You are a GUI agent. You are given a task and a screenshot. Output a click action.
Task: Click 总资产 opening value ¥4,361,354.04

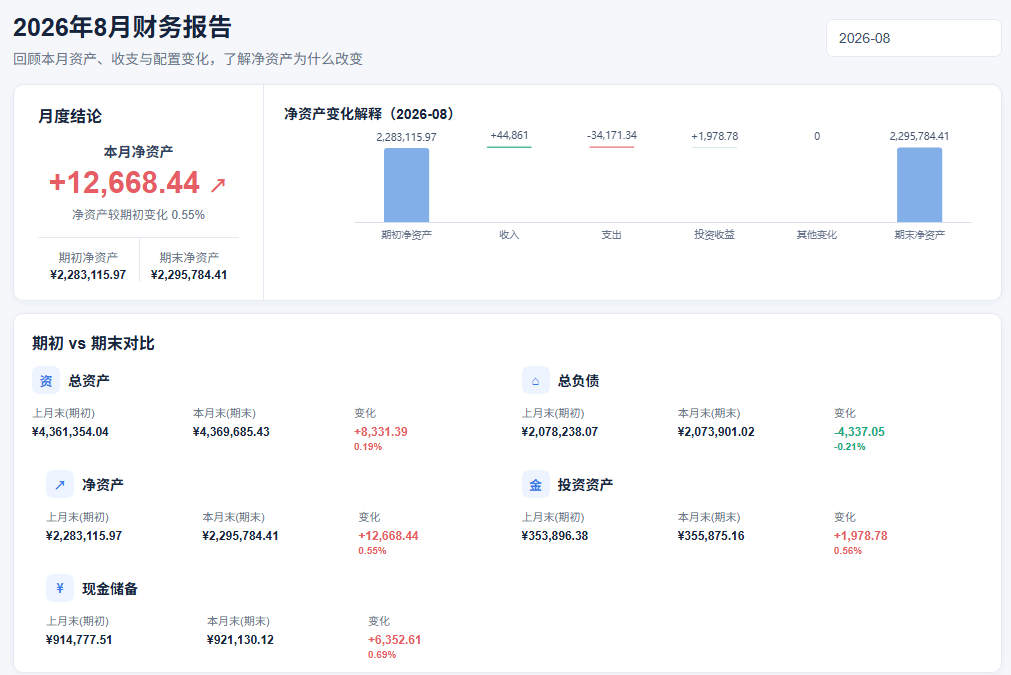click(70, 432)
